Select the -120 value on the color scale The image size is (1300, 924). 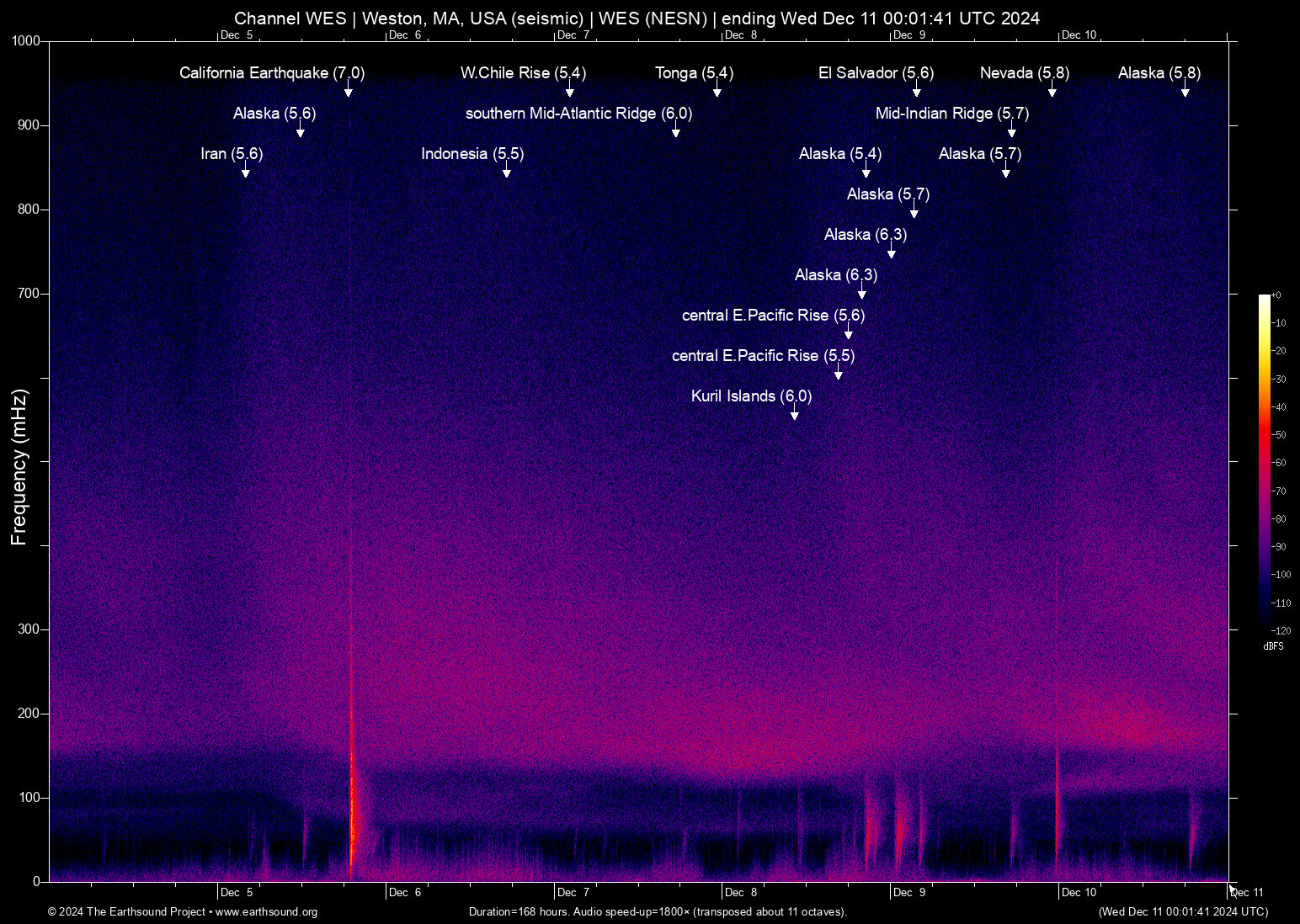click(x=1281, y=630)
